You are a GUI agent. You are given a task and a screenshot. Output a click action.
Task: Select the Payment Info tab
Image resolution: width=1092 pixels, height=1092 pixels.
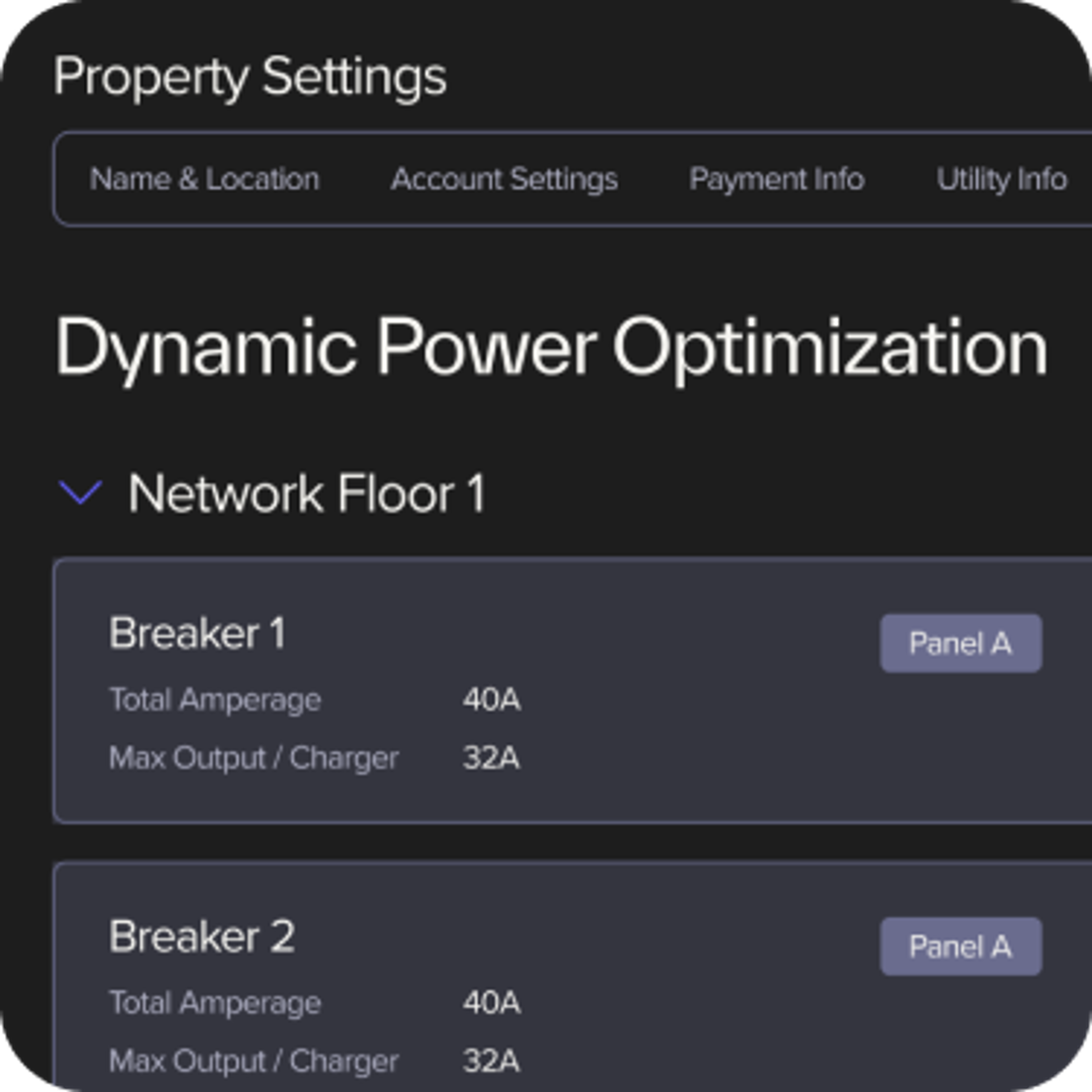click(x=777, y=180)
